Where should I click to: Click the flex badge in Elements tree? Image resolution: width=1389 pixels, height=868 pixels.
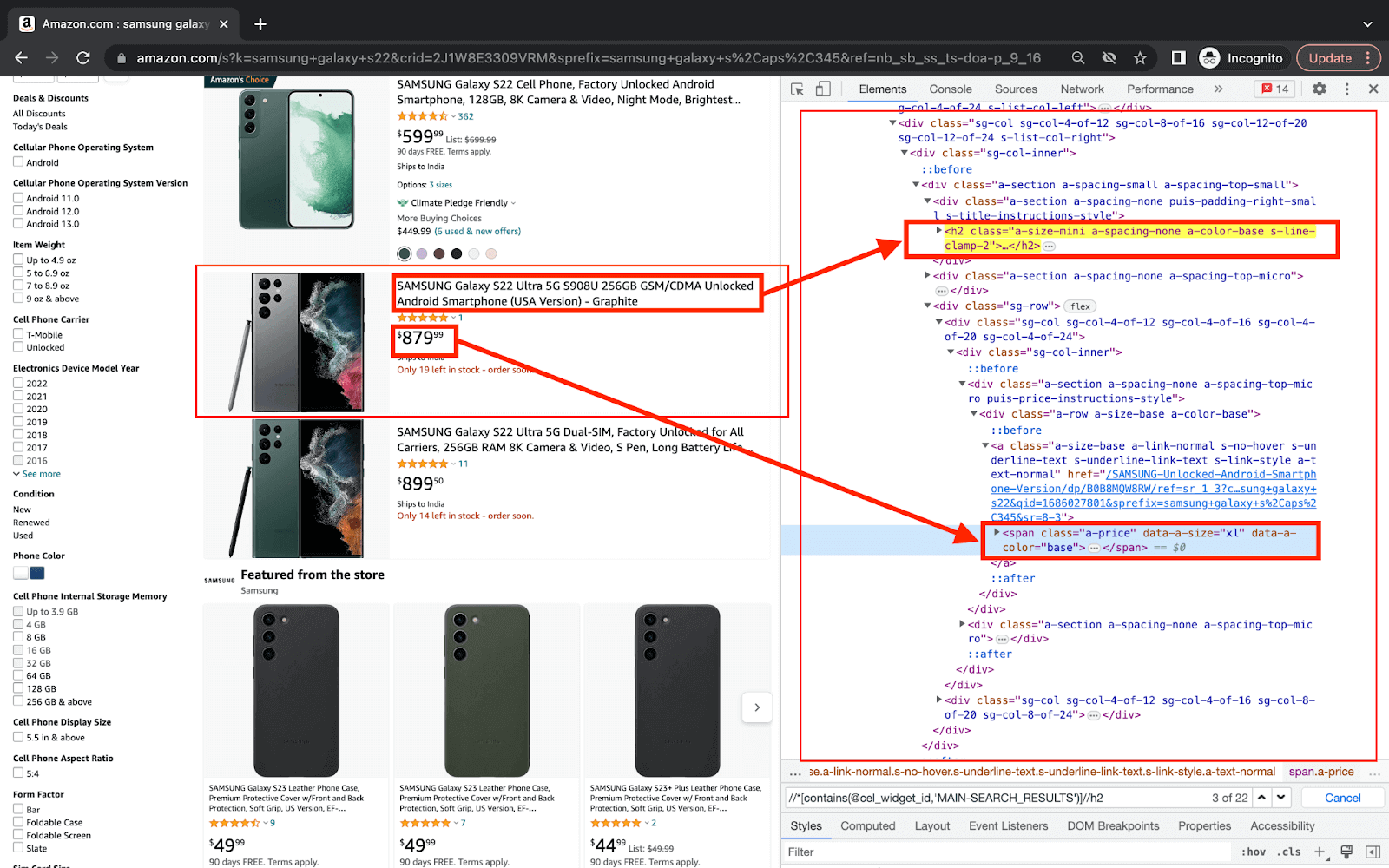point(1080,306)
